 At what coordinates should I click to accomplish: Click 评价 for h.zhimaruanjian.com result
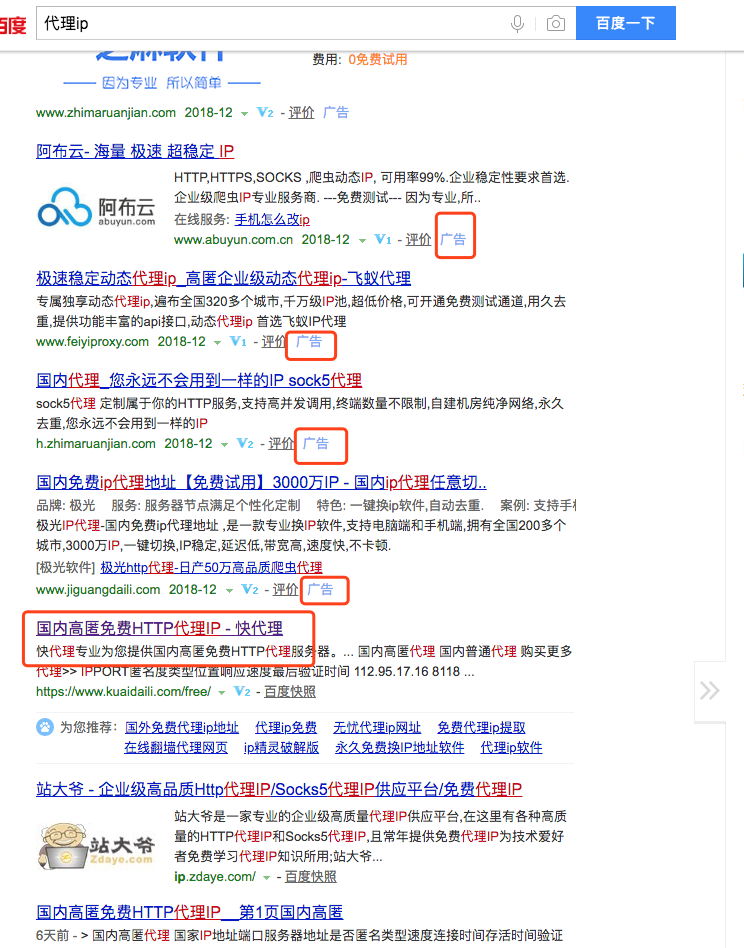280,444
